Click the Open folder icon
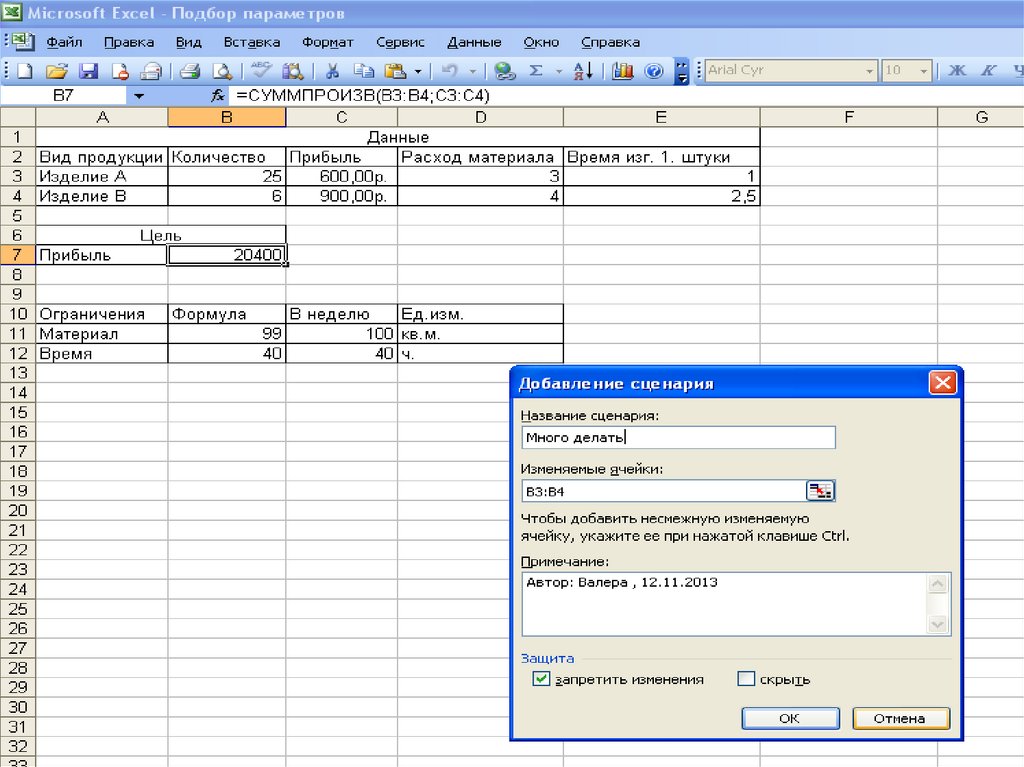 [56, 71]
